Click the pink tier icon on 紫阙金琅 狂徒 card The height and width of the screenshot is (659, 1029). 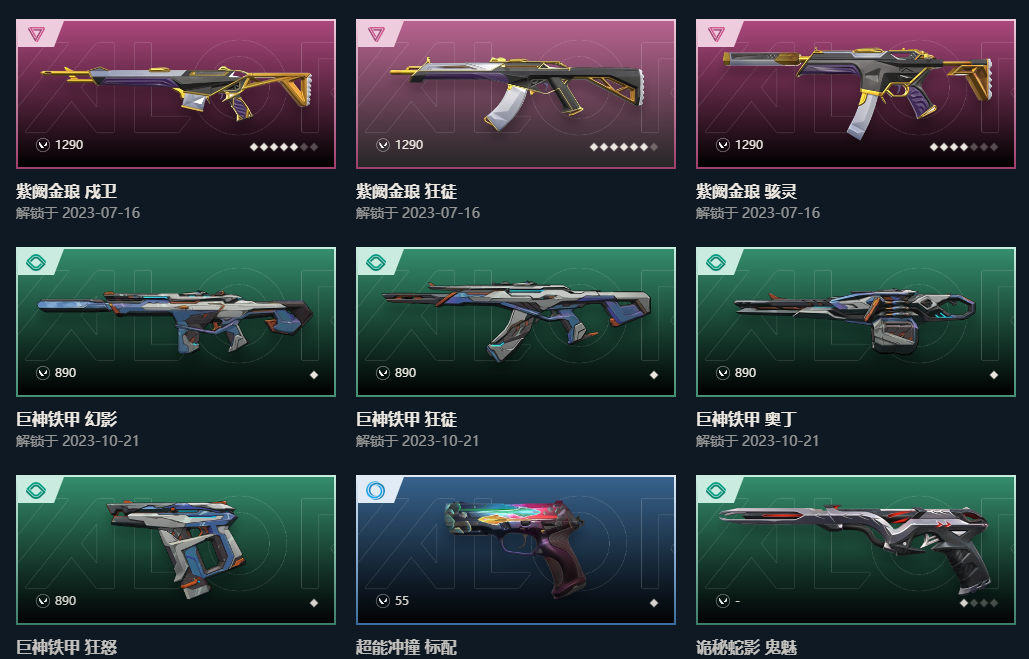(377, 34)
